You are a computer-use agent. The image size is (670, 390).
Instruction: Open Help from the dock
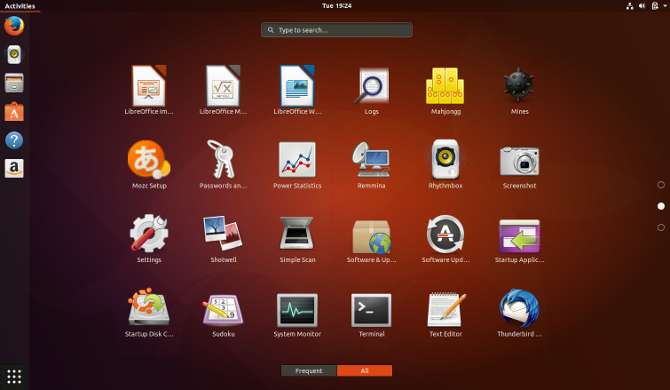(14, 140)
